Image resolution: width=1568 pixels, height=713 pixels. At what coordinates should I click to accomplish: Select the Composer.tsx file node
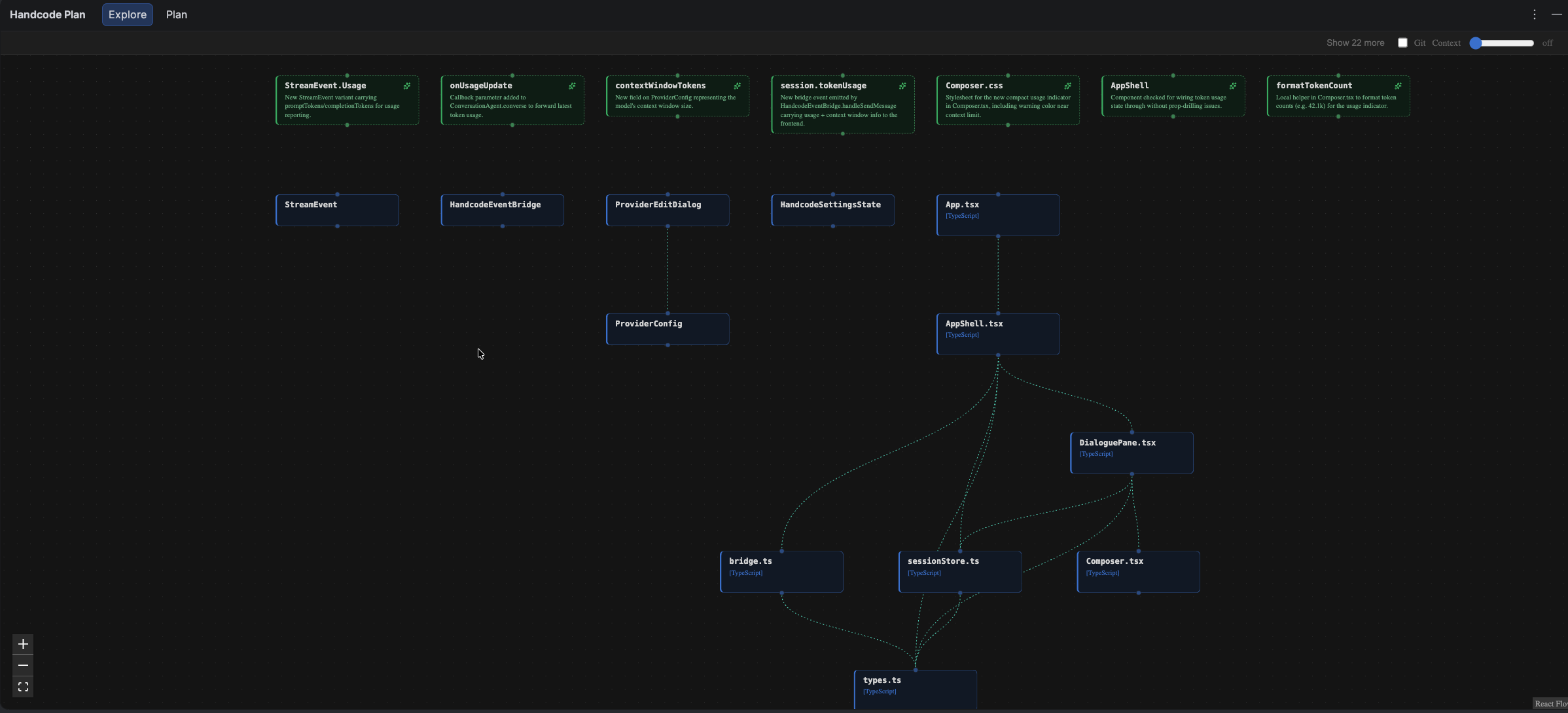click(x=1139, y=572)
